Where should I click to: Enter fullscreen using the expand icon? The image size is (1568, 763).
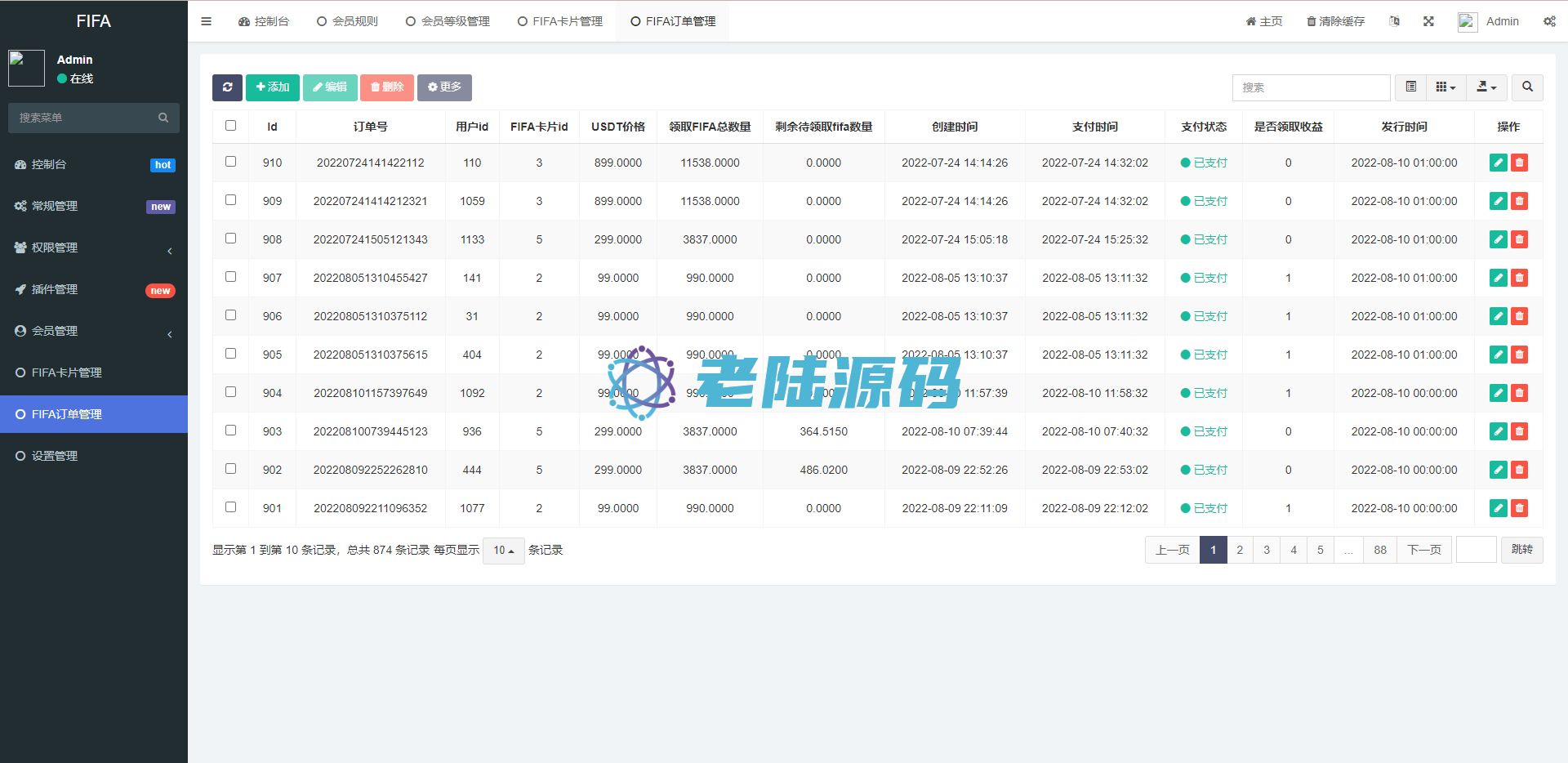[1428, 21]
